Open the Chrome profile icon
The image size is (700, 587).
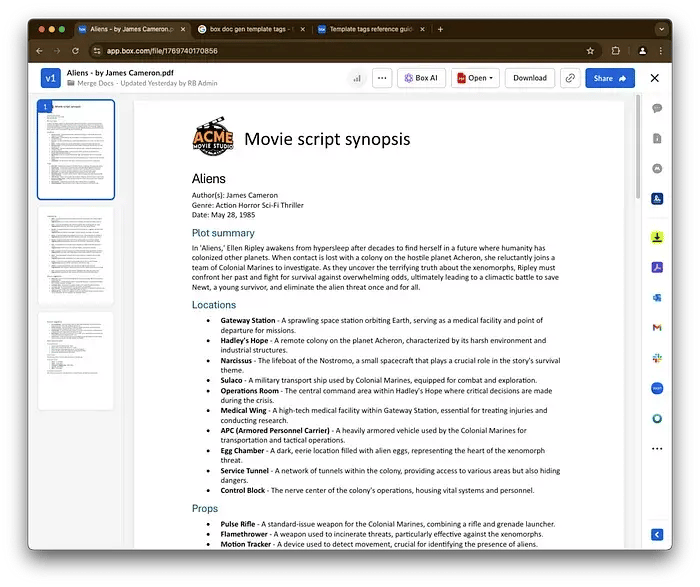(x=642, y=51)
